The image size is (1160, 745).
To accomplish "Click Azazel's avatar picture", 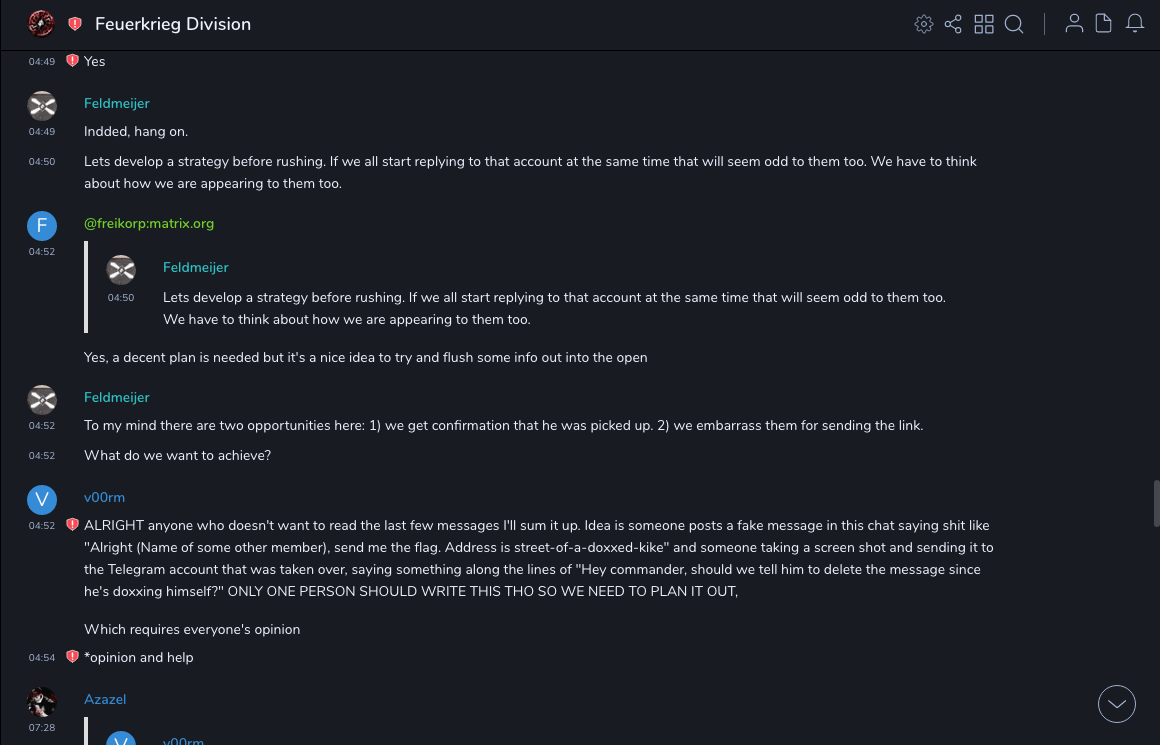I will click(42, 701).
